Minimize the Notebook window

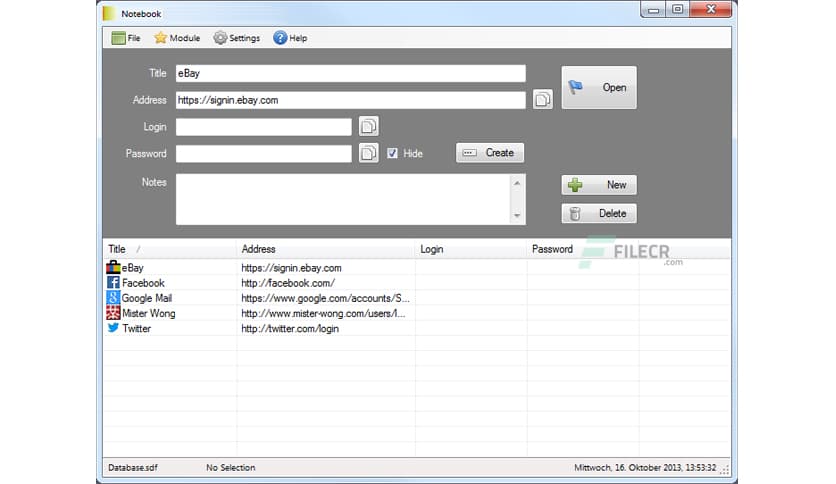point(653,10)
